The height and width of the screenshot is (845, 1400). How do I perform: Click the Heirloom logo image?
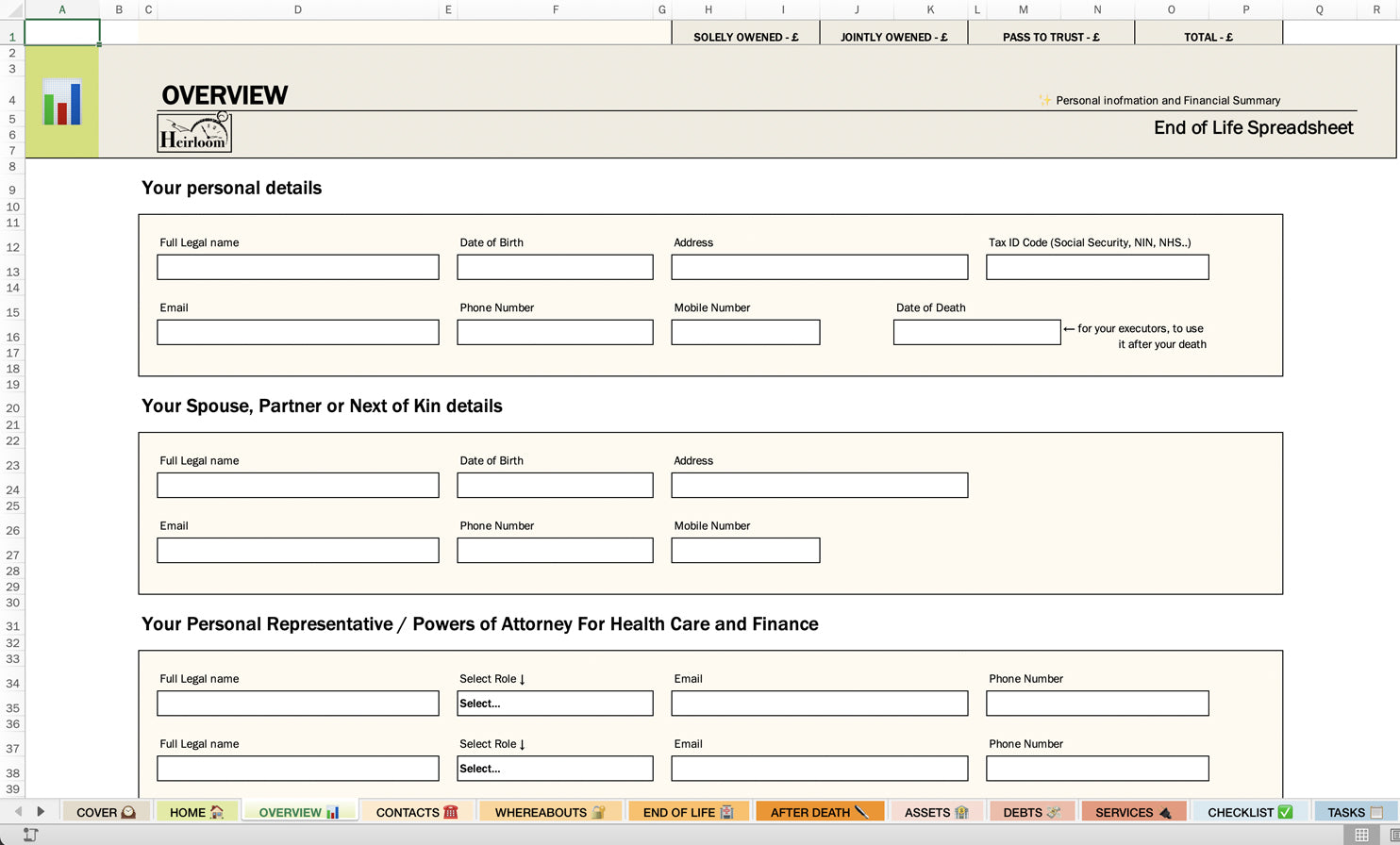[x=194, y=131]
